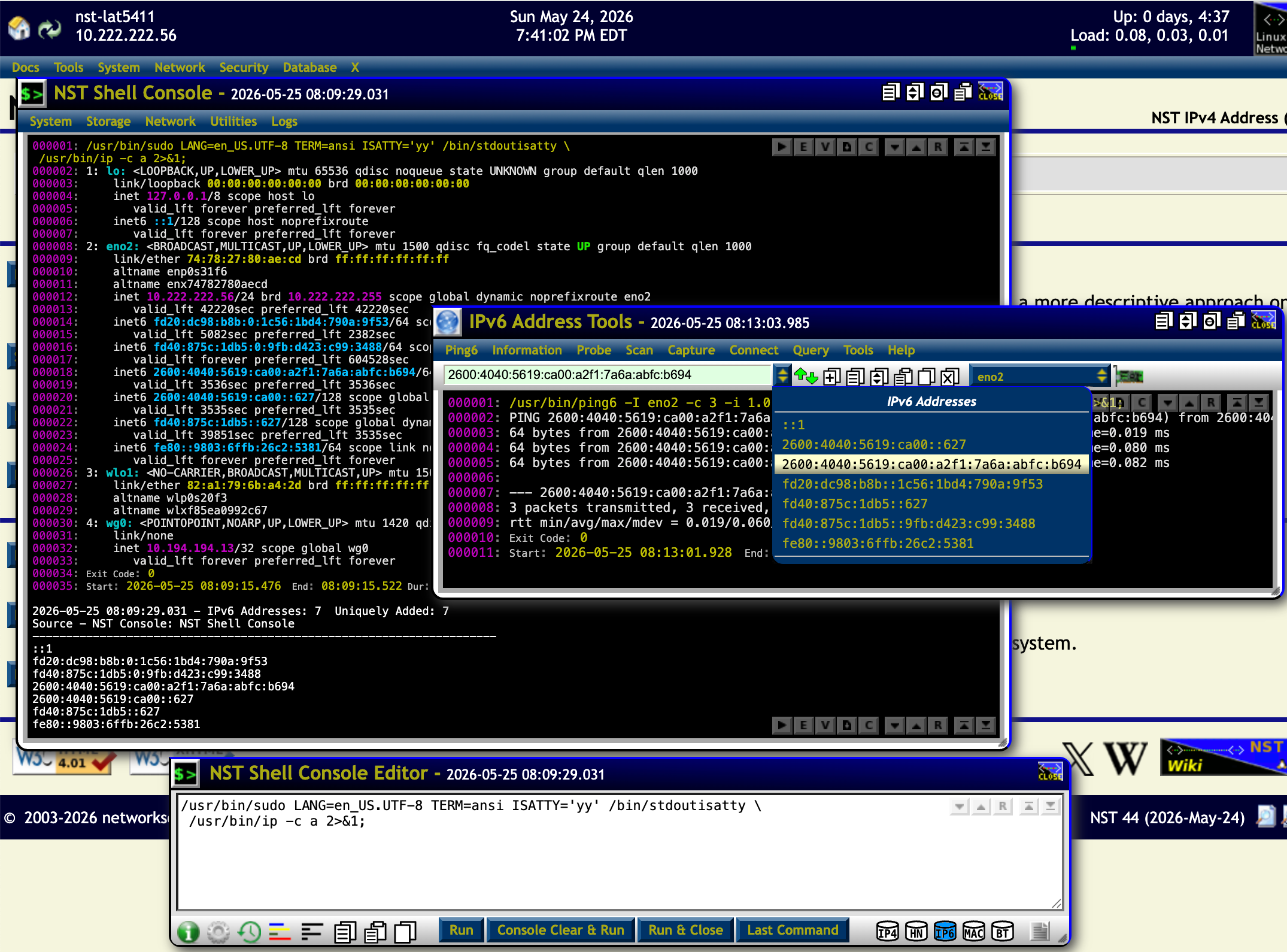Image resolution: width=1287 pixels, height=952 pixels.
Task: Open the Tools menu in top menu bar
Action: (x=68, y=68)
